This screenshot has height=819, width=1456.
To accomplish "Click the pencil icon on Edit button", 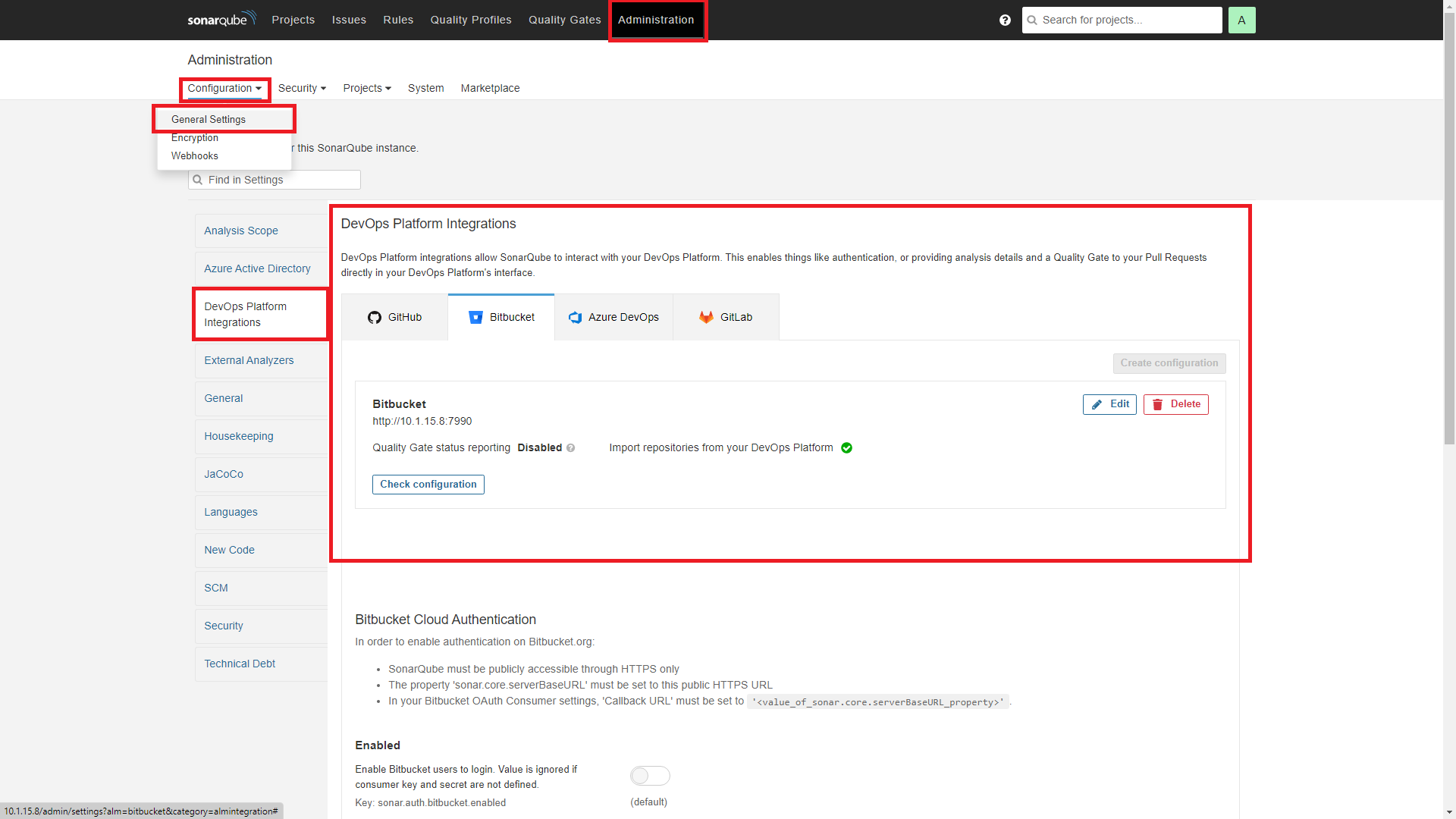I will click(x=1097, y=405).
